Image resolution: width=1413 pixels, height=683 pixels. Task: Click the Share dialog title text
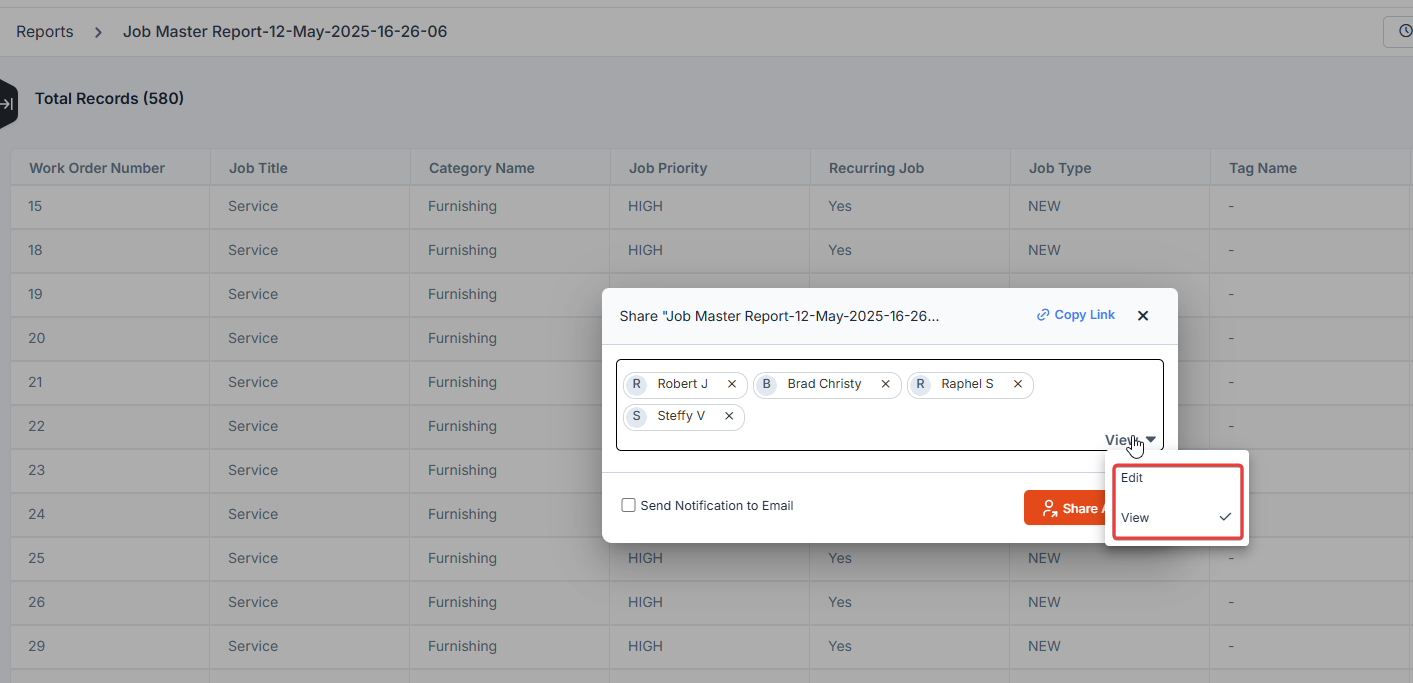780,316
